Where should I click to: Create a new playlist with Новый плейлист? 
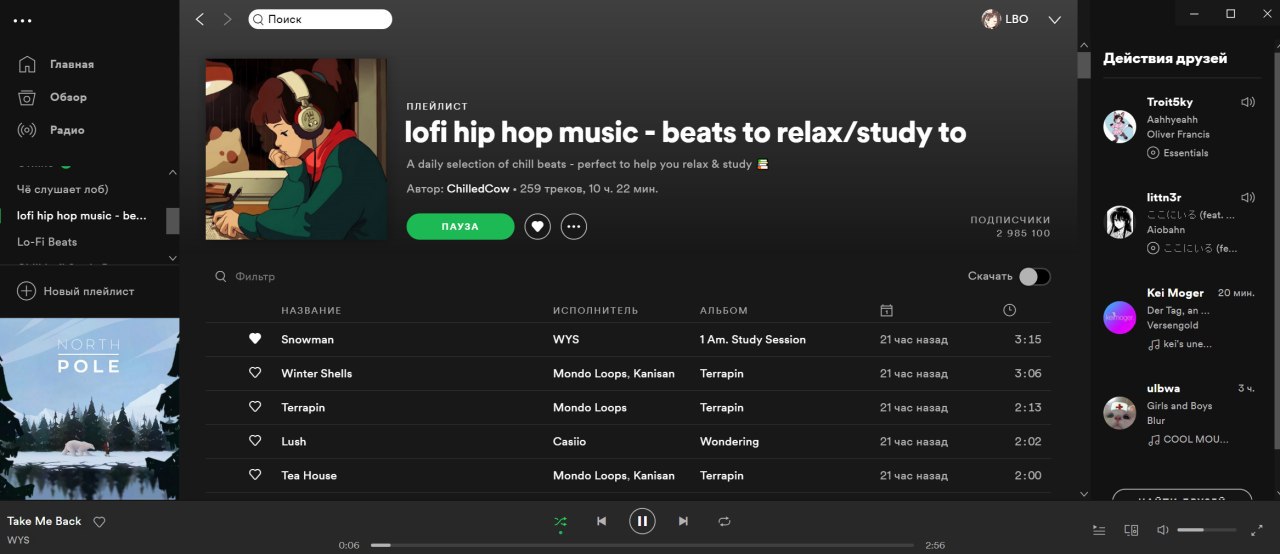(x=88, y=291)
